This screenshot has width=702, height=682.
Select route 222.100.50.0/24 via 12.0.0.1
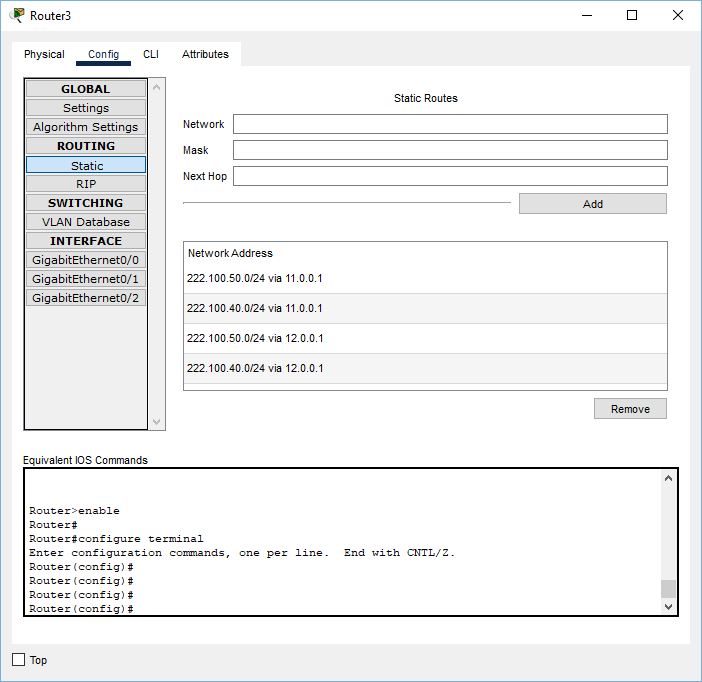coord(425,339)
